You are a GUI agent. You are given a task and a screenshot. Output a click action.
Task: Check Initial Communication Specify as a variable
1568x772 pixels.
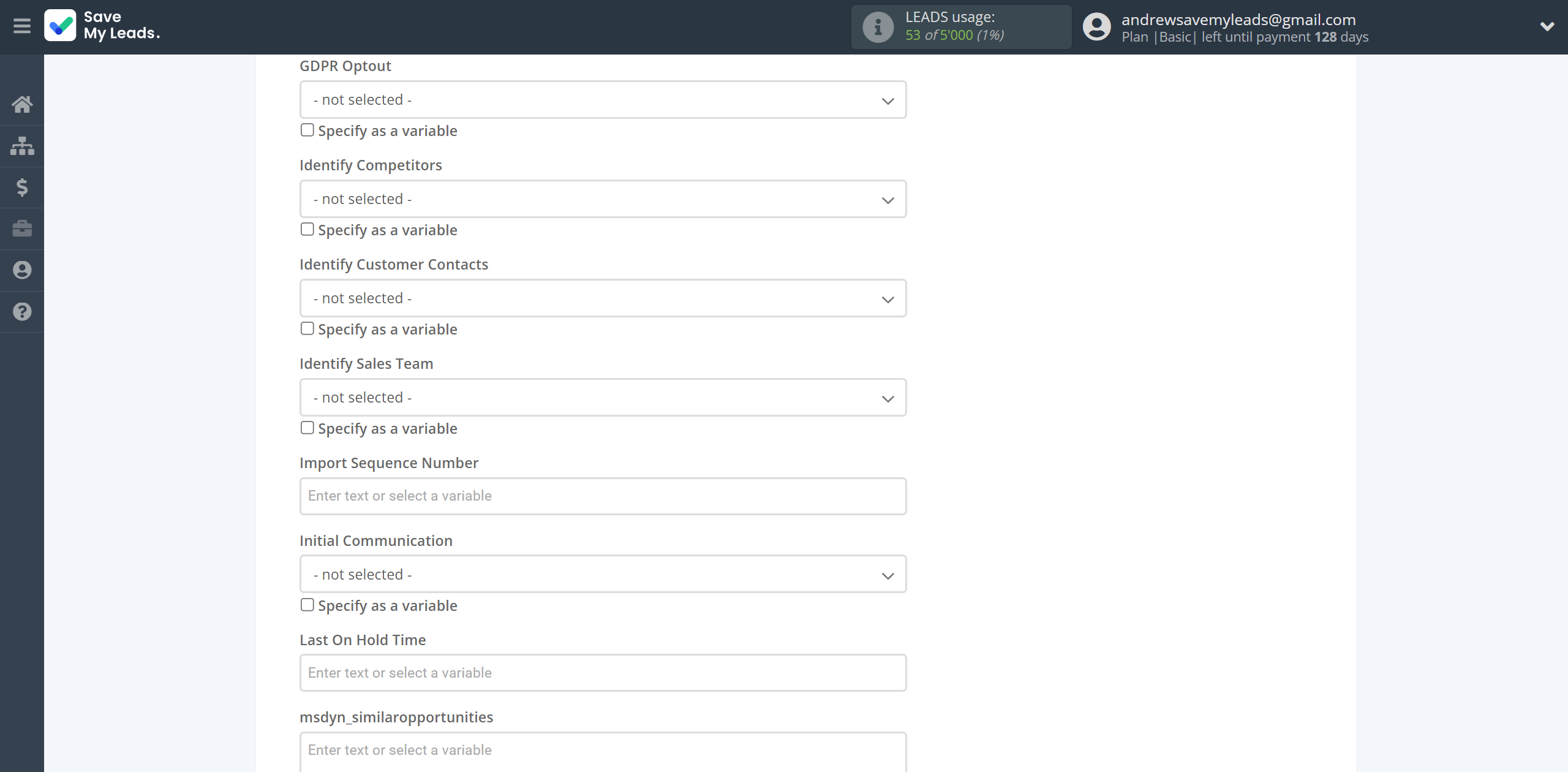pyautogui.click(x=307, y=605)
